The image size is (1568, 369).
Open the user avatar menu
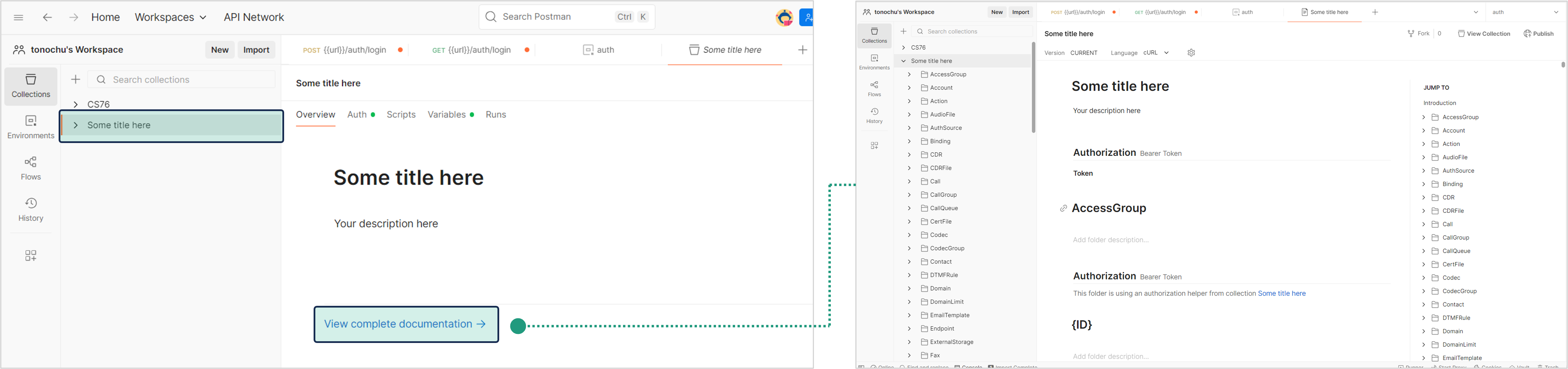tap(784, 18)
